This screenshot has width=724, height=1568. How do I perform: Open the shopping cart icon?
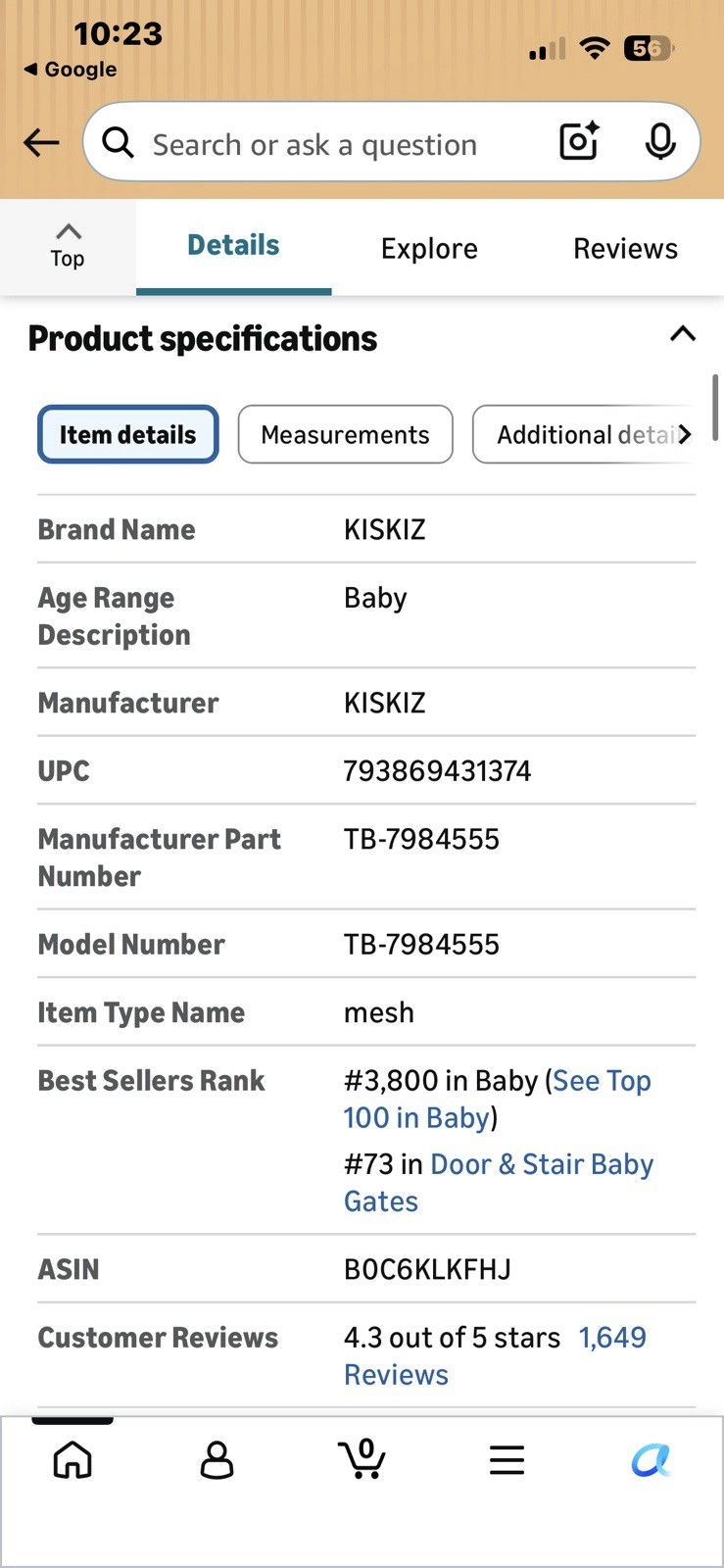[x=362, y=1458]
